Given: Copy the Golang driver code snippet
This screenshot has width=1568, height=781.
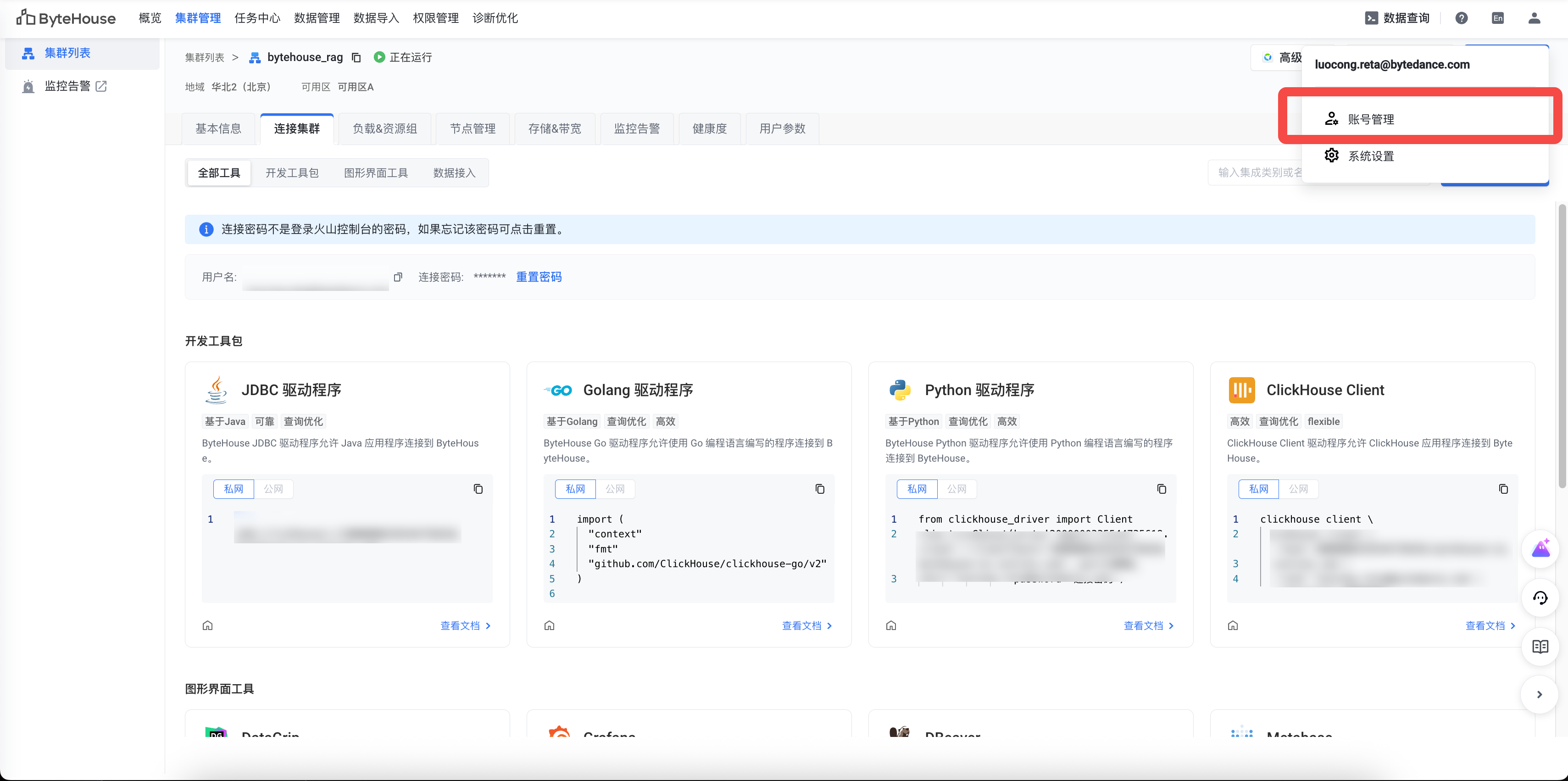Looking at the screenshot, I should 819,489.
